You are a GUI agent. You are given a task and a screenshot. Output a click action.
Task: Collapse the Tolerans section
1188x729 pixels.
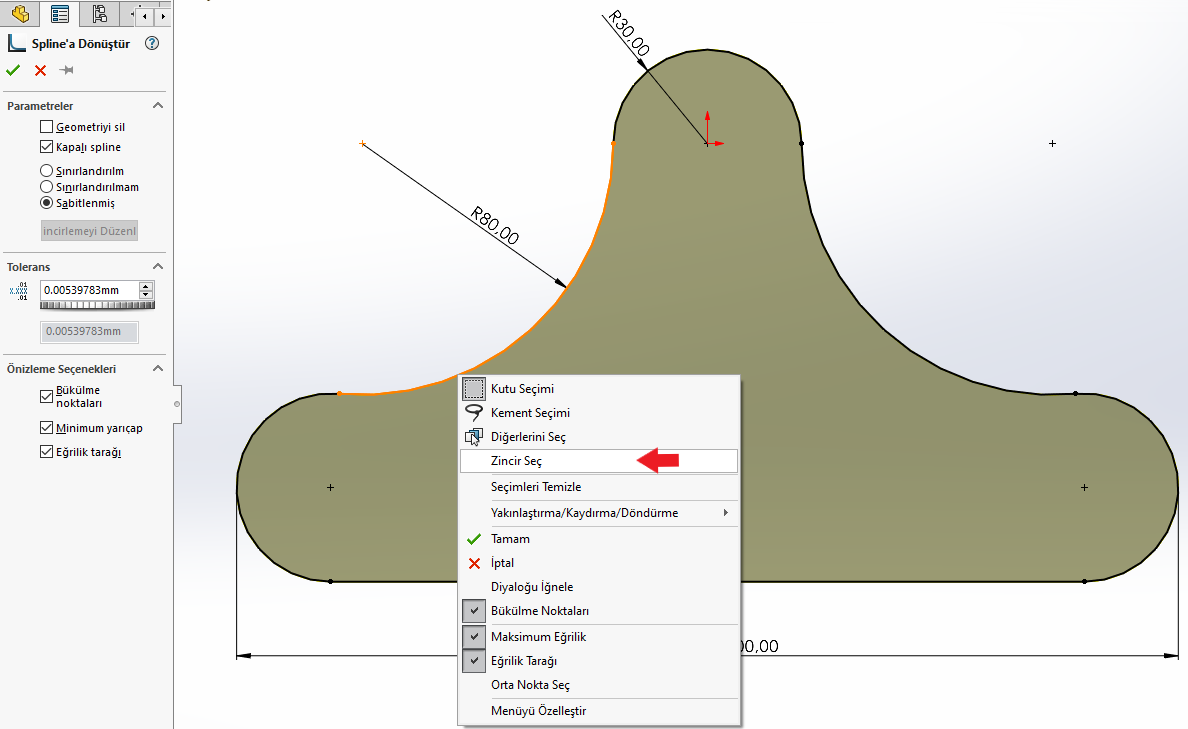coord(157,267)
